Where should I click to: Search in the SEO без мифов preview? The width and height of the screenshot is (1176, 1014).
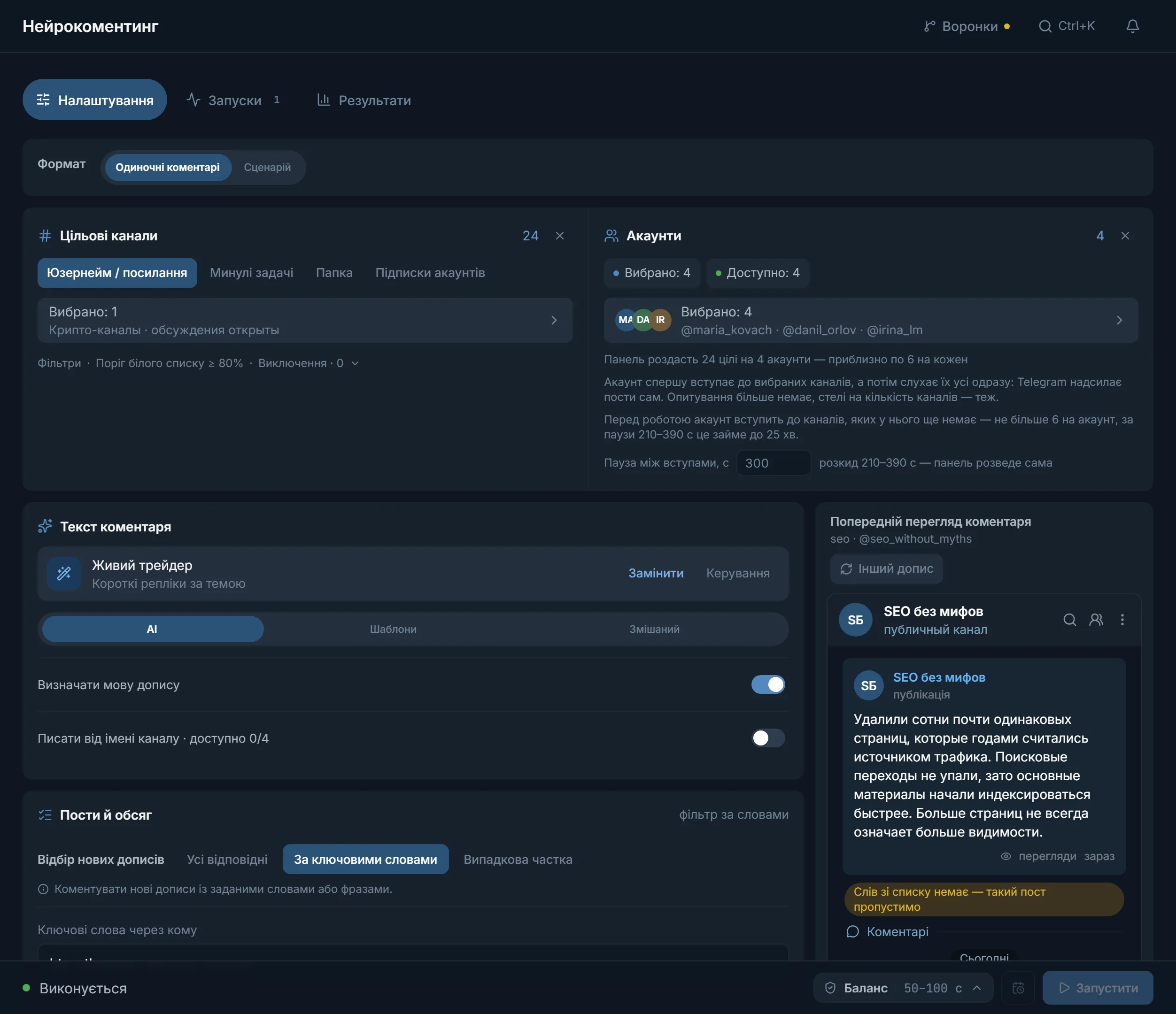point(1069,620)
